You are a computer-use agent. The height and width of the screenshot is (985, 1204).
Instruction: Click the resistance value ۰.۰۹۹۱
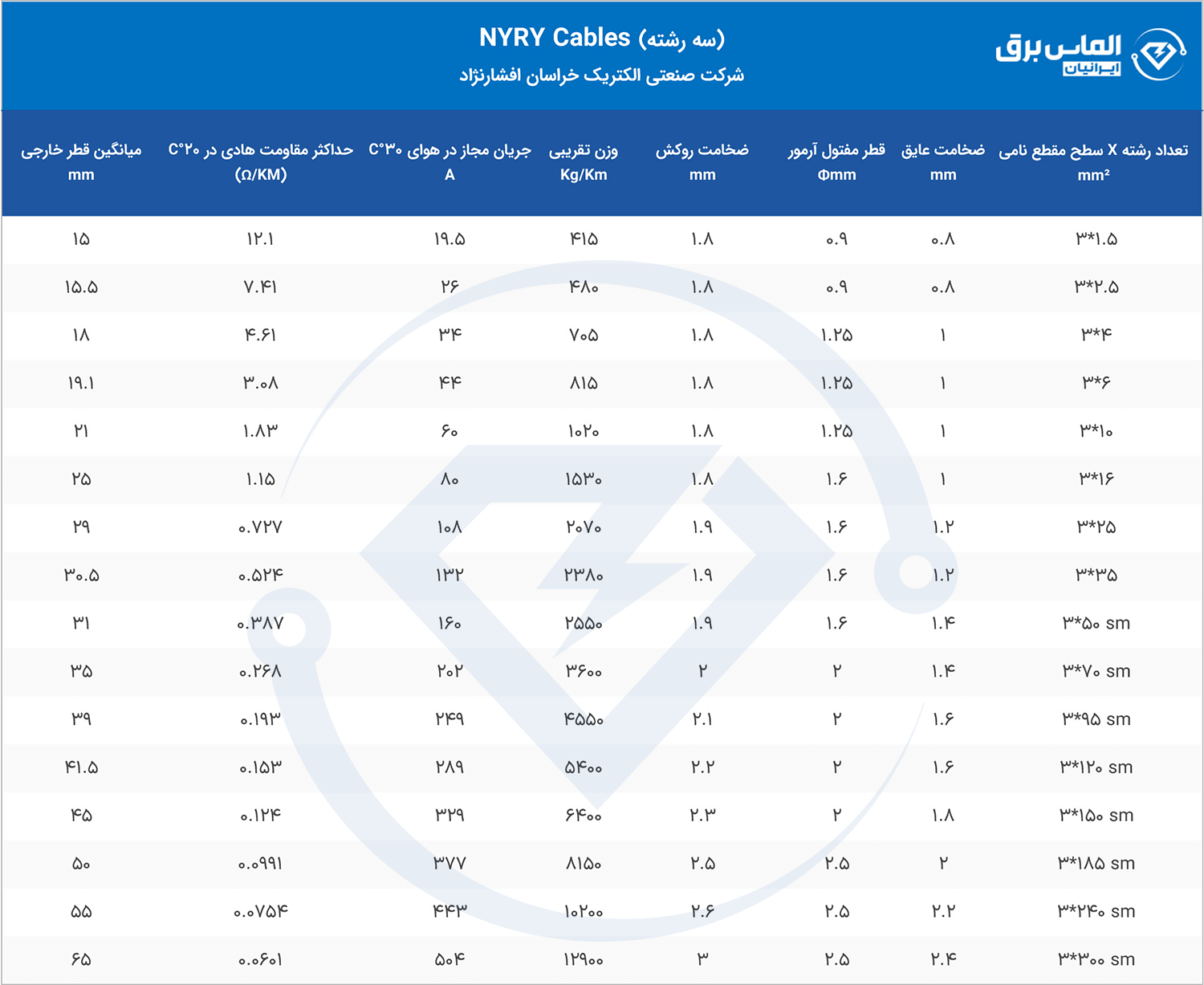click(x=260, y=864)
